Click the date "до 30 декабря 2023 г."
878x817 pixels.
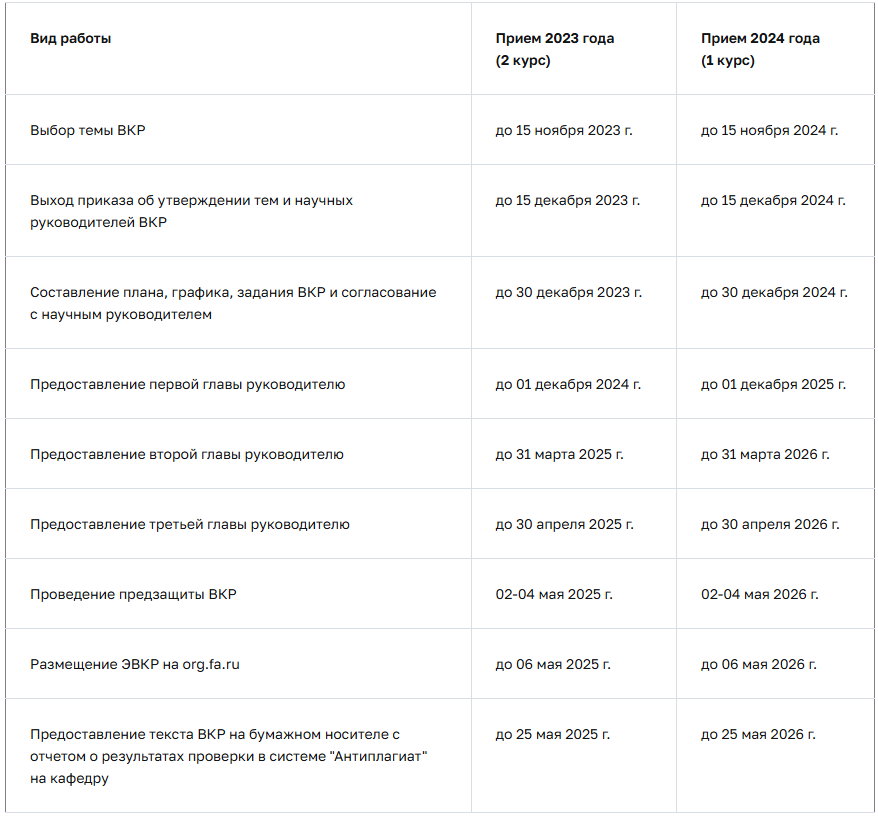[569, 292]
